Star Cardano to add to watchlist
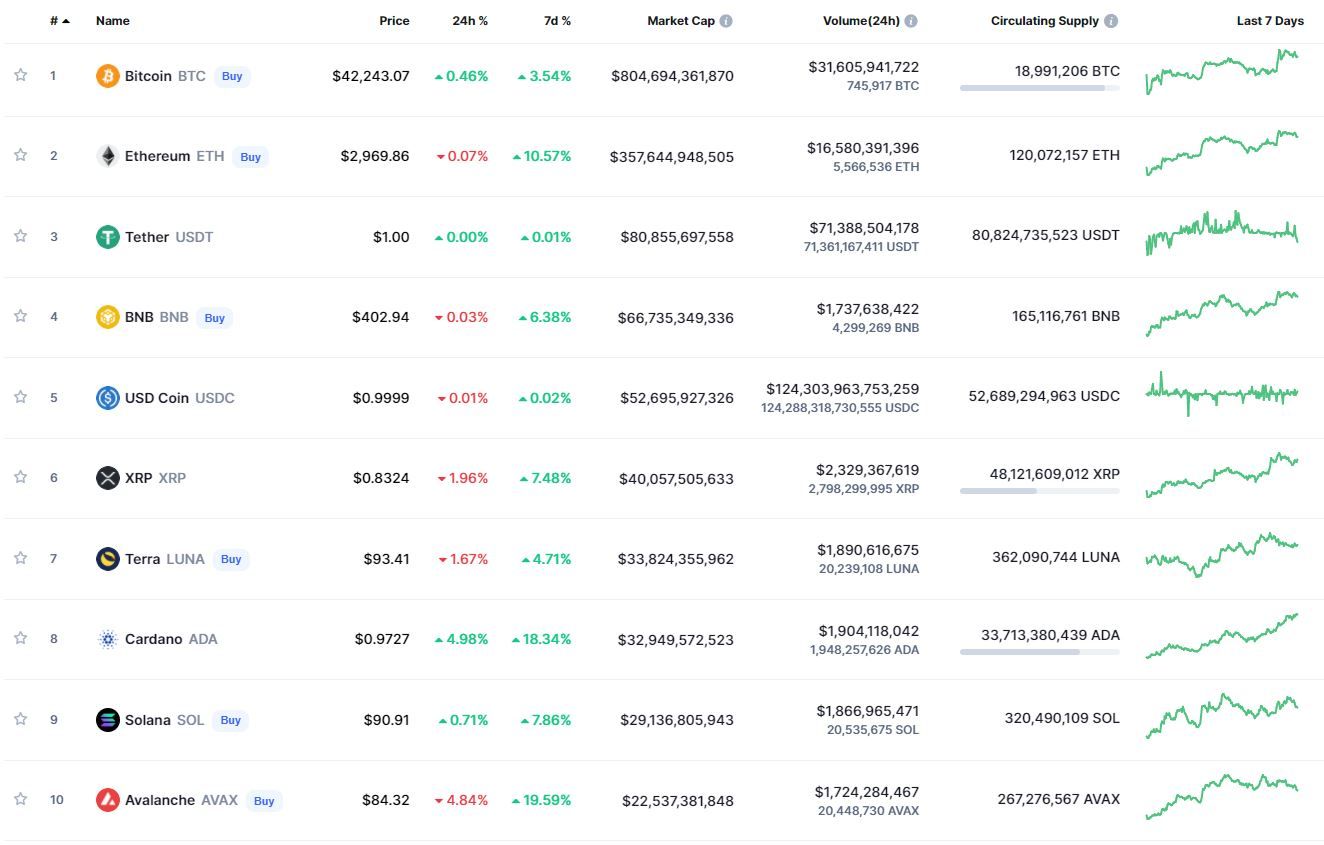This screenshot has height=845, width=1324. [20, 638]
